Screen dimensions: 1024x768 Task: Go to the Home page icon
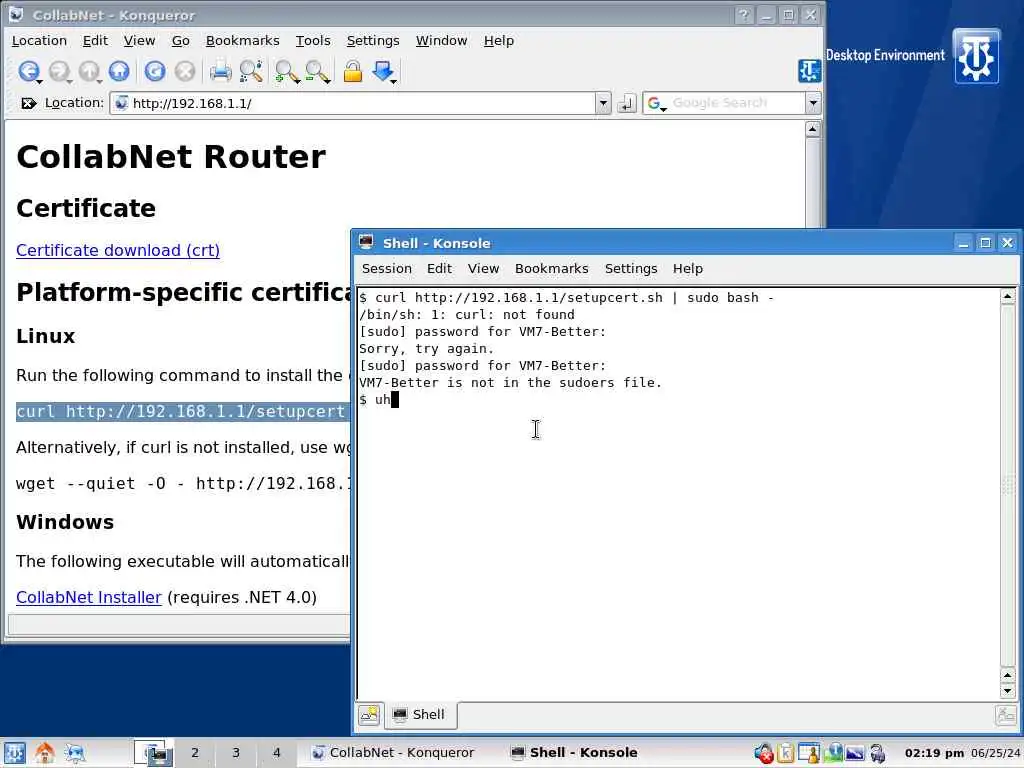click(x=119, y=71)
